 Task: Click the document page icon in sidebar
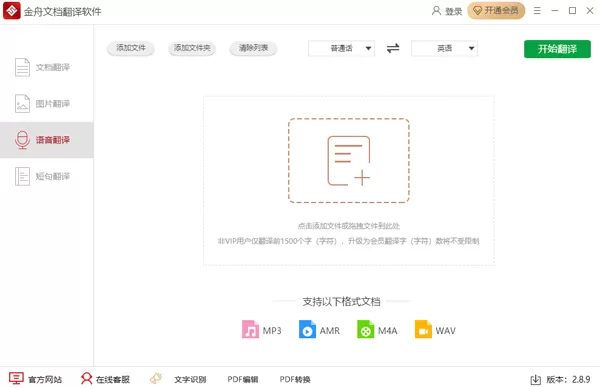[x=22, y=67]
